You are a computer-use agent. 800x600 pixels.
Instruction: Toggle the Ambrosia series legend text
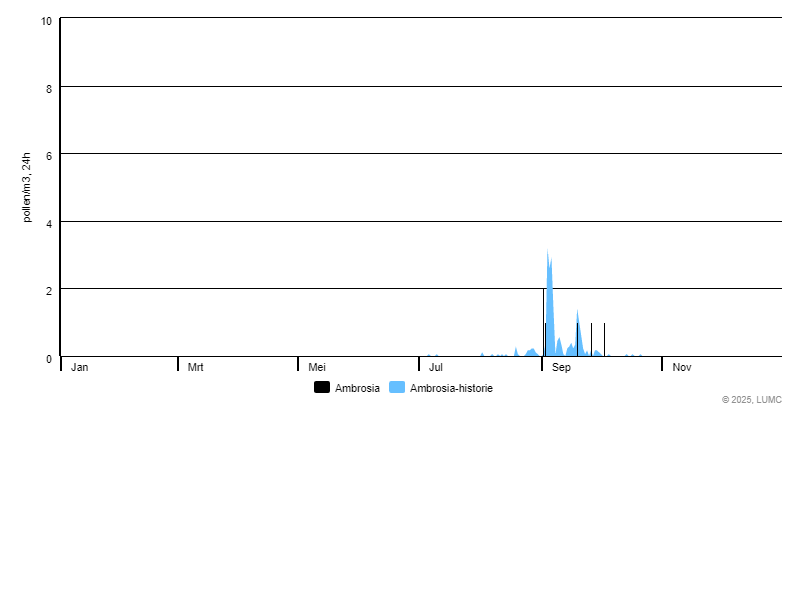tap(357, 388)
